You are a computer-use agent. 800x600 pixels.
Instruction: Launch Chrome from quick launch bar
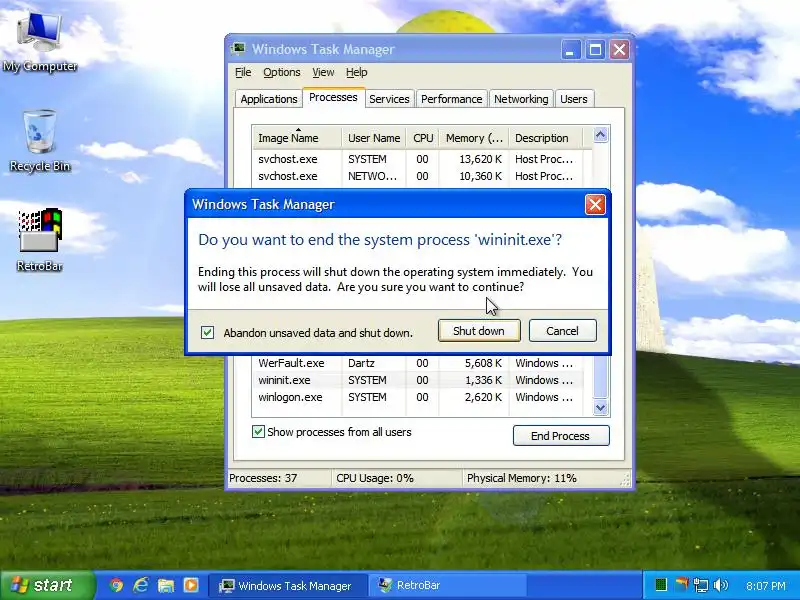pyautogui.click(x=116, y=585)
